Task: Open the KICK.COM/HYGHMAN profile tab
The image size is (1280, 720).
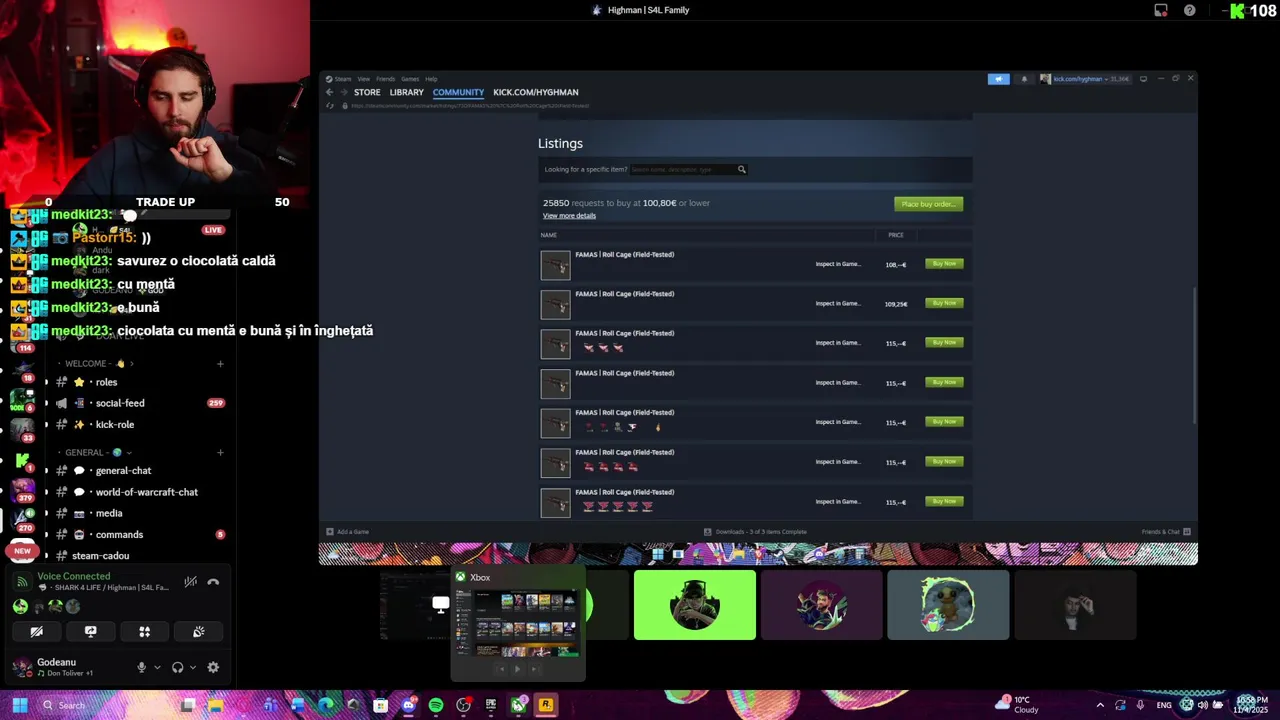Action: [536, 92]
